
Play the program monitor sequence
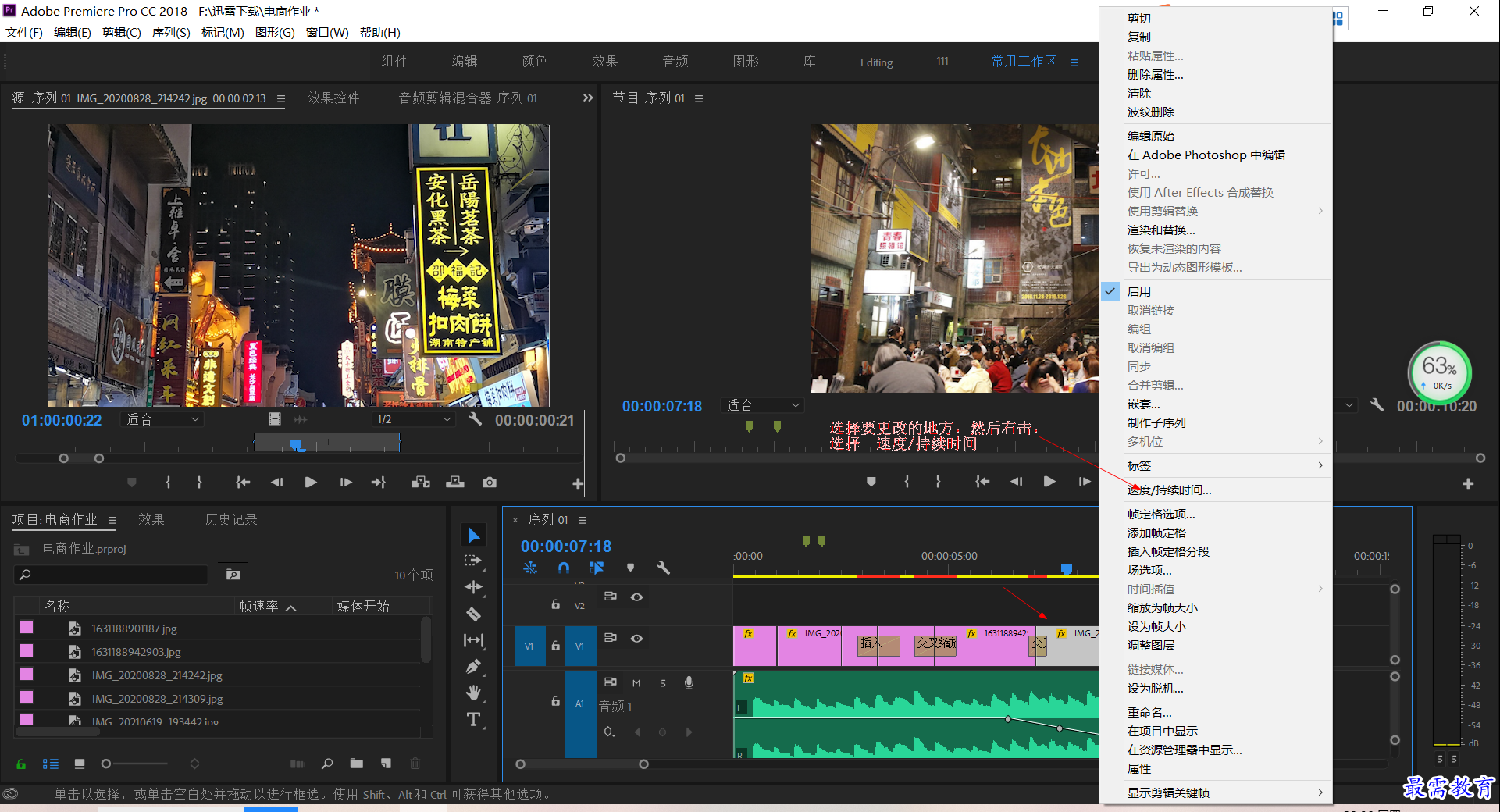[1049, 482]
